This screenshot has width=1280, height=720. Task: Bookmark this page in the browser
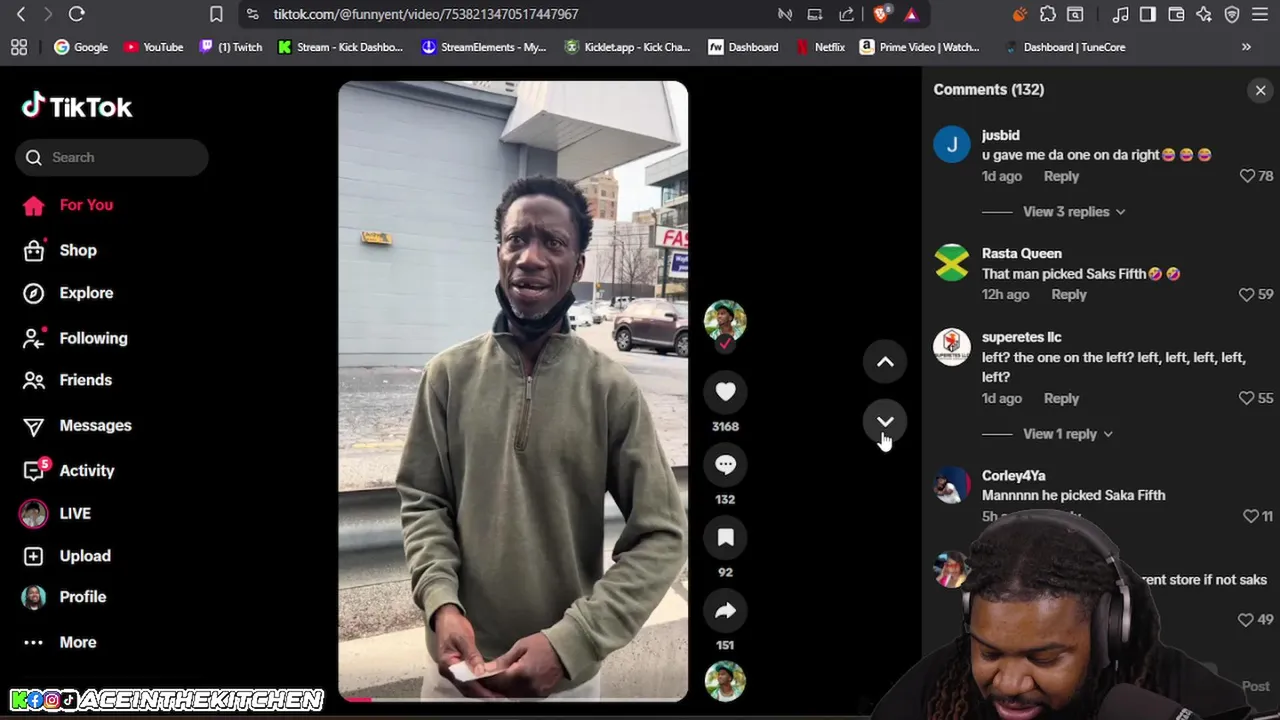tap(216, 14)
